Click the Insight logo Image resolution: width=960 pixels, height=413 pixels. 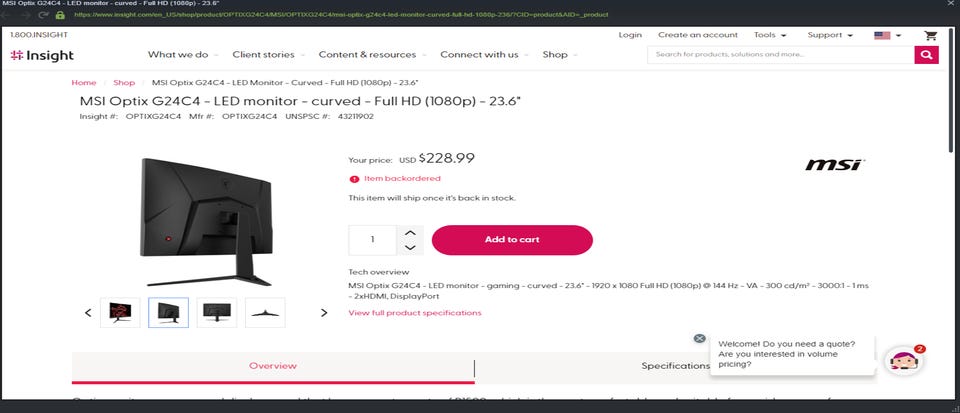coord(41,55)
